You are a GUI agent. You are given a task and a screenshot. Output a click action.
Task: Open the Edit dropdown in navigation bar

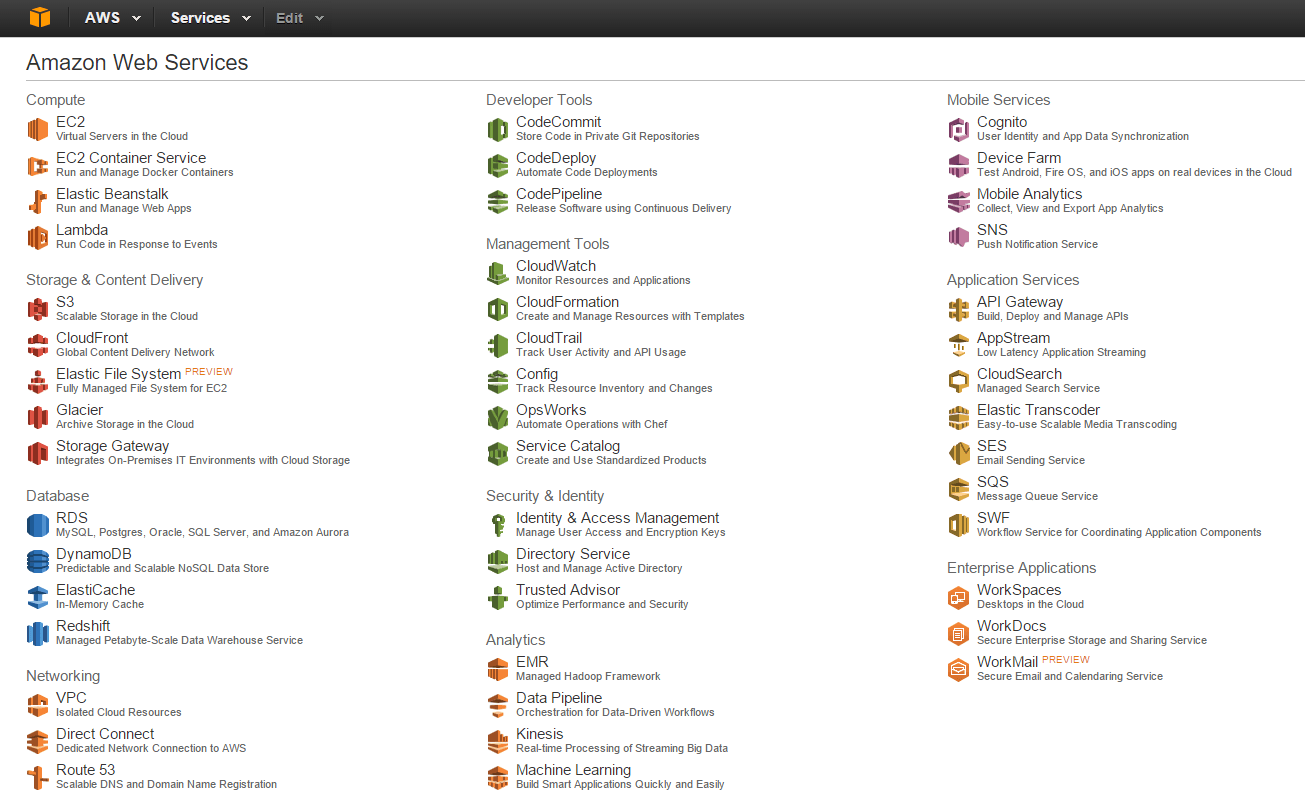[x=300, y=18]
